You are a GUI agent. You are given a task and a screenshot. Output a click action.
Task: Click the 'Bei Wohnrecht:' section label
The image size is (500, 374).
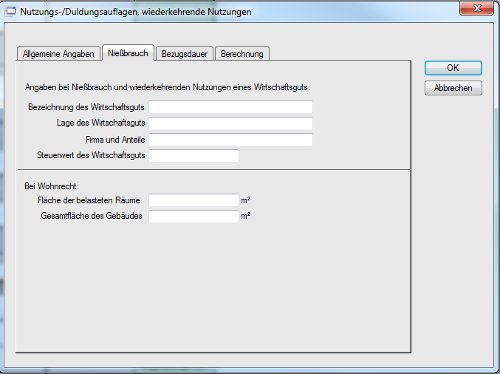point(51,186)
